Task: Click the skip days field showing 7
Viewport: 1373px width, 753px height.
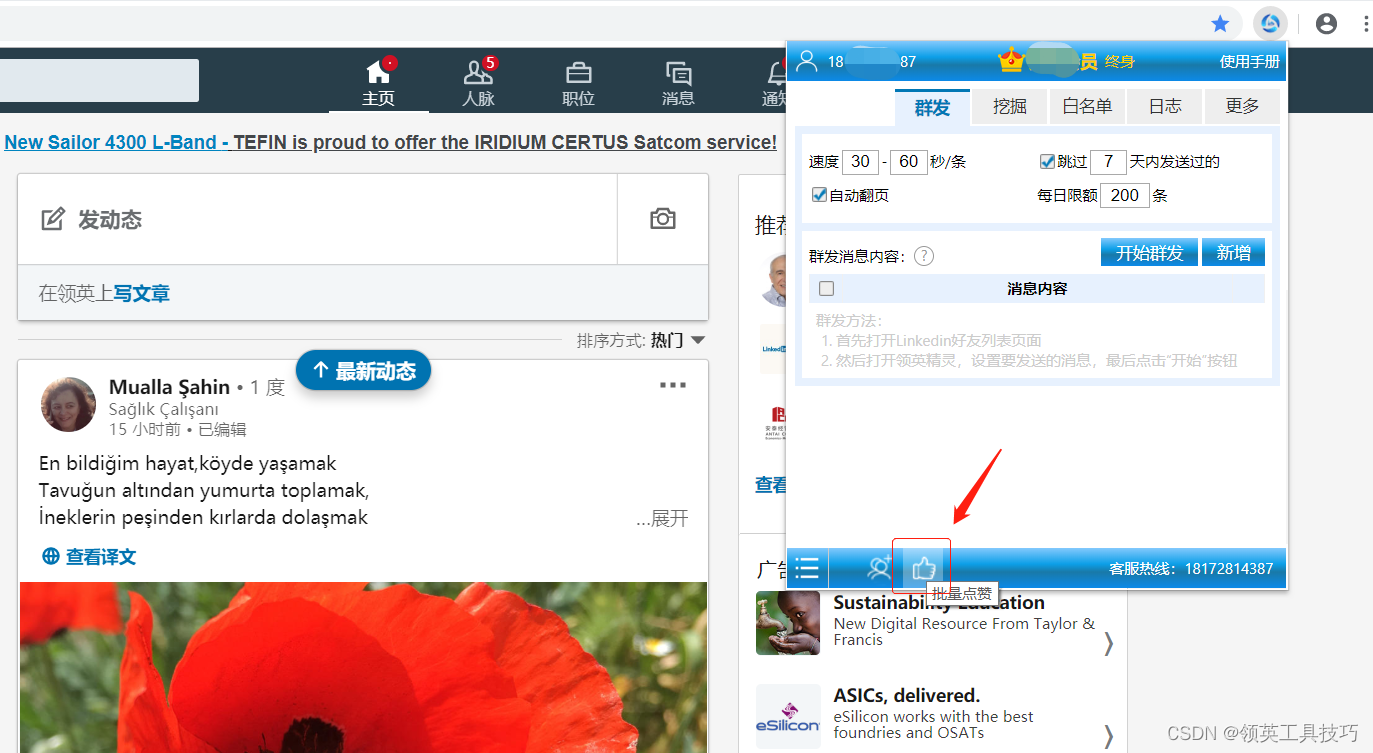Action: pyautogui.click(x=1108, y=161)
